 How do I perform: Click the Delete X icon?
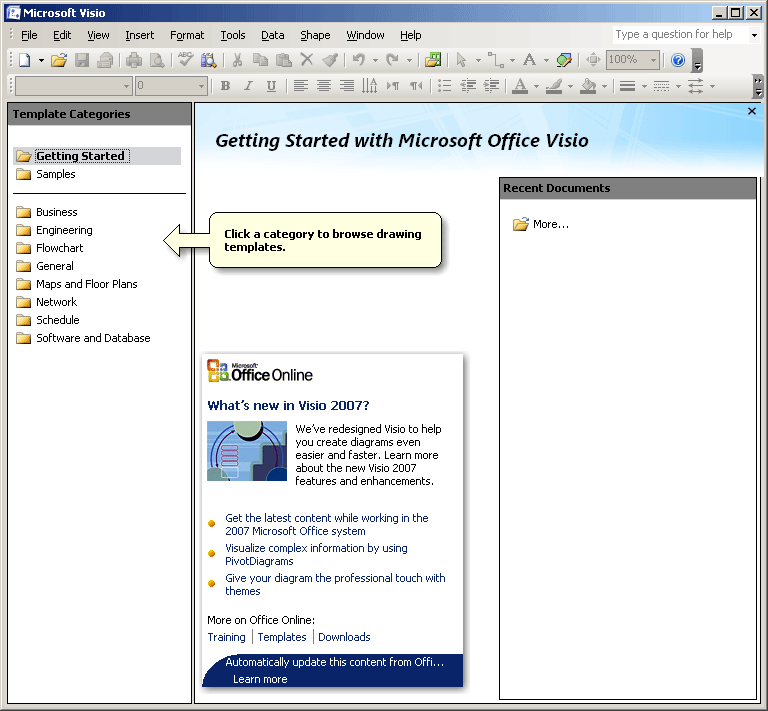point(307,60)
